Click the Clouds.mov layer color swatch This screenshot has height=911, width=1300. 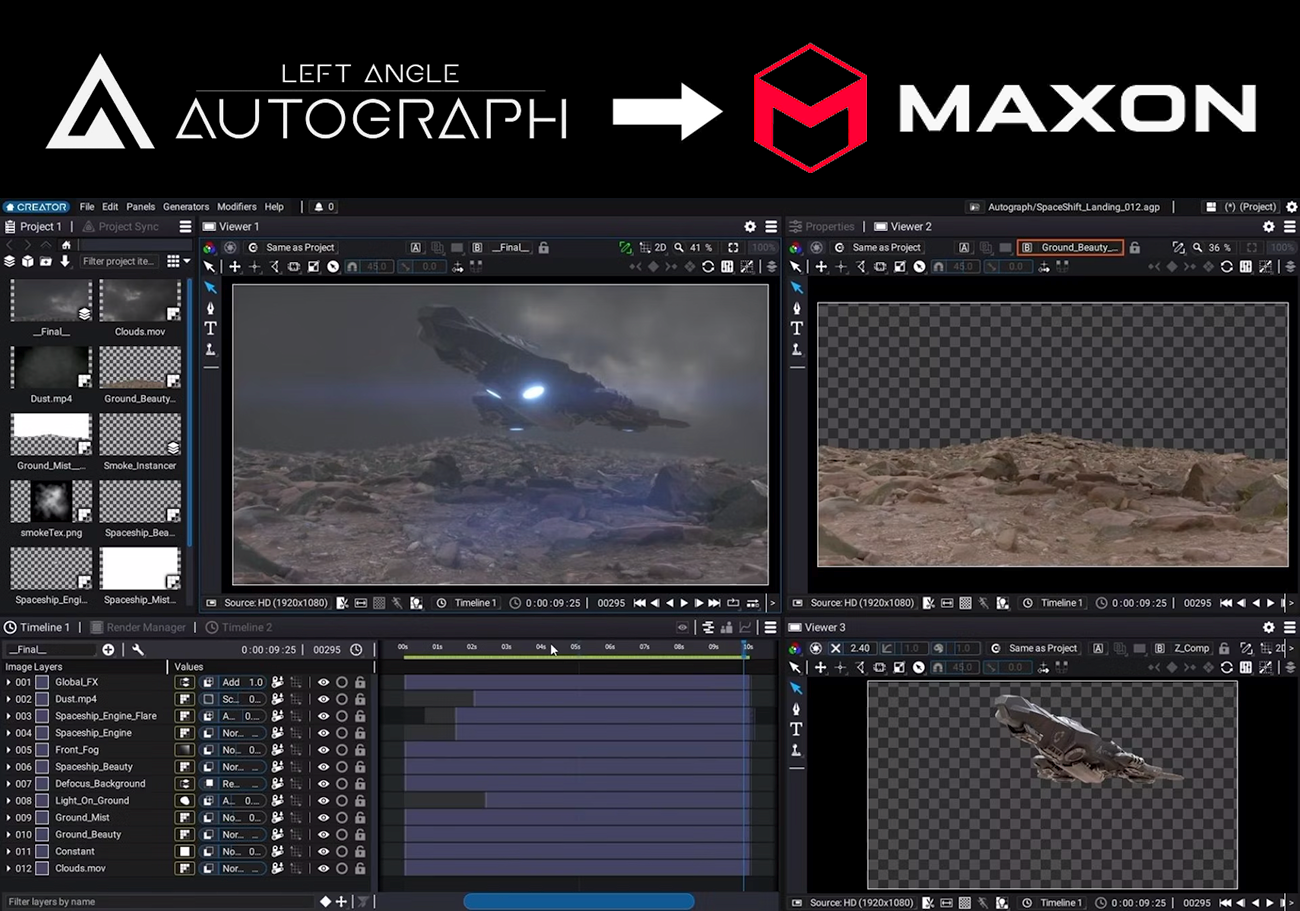point(42,869)
